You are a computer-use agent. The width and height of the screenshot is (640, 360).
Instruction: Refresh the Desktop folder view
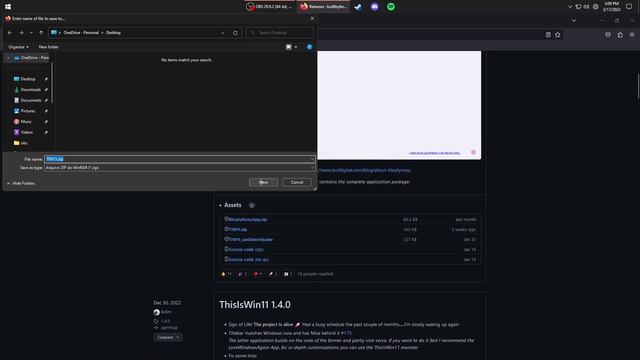click(235, 33)
